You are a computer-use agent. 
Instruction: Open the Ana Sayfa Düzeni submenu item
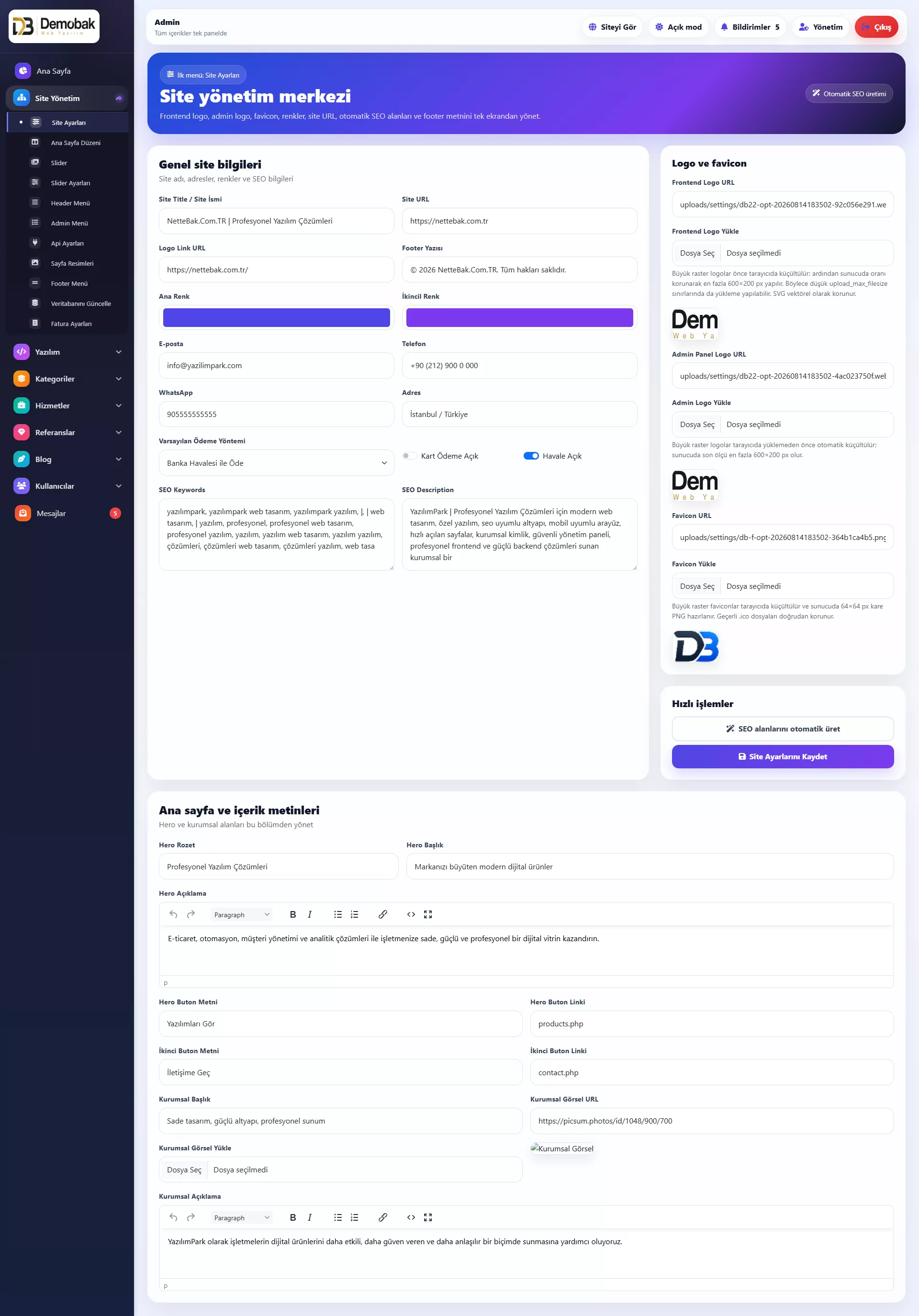point(67,143)
